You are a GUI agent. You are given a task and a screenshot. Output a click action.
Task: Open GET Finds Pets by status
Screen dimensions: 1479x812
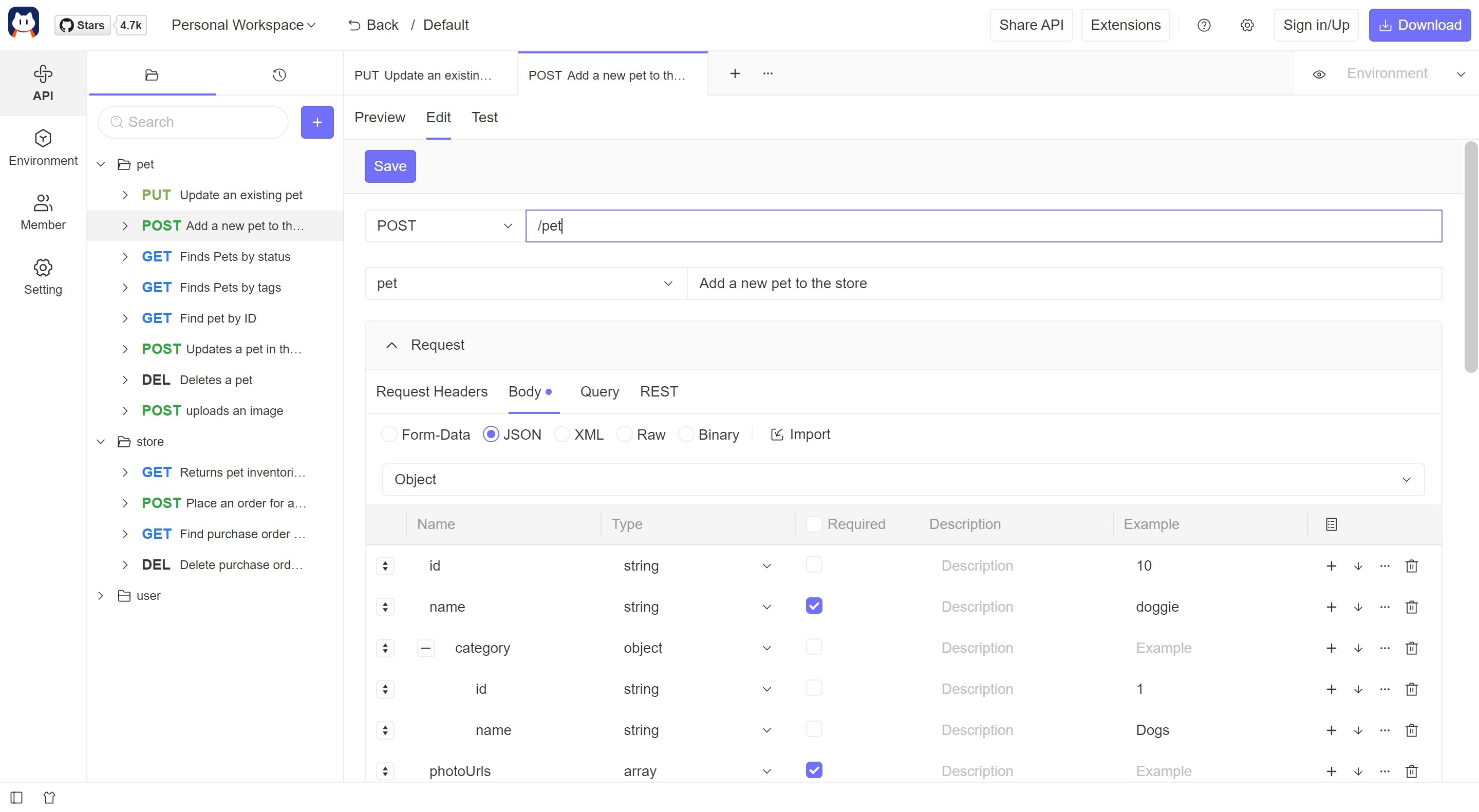216,257
